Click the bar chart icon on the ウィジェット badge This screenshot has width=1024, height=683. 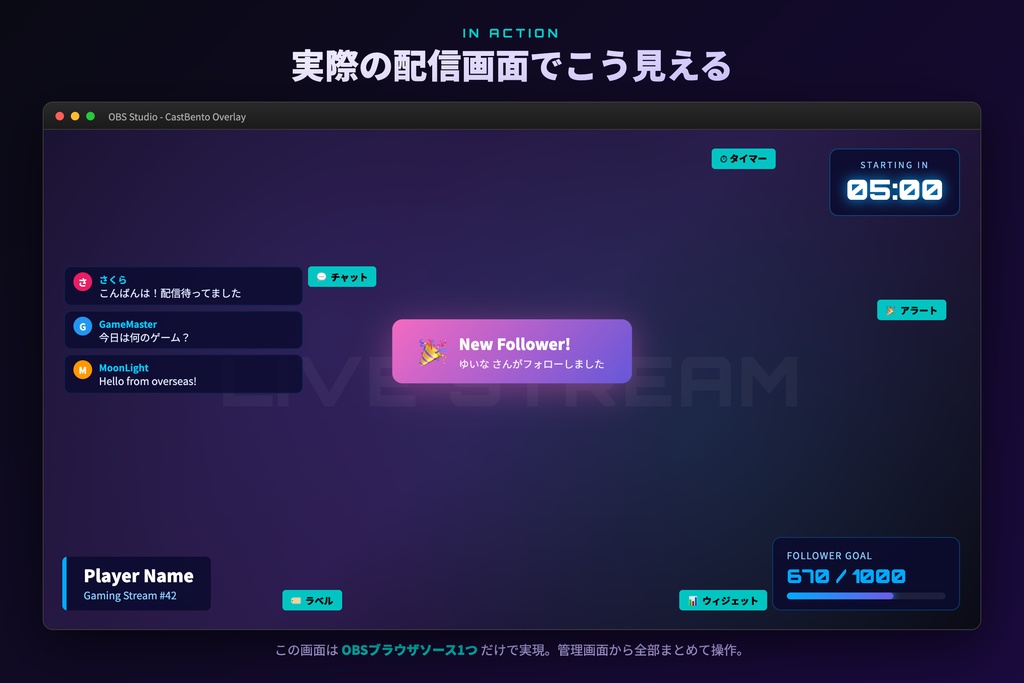[691, 600]
